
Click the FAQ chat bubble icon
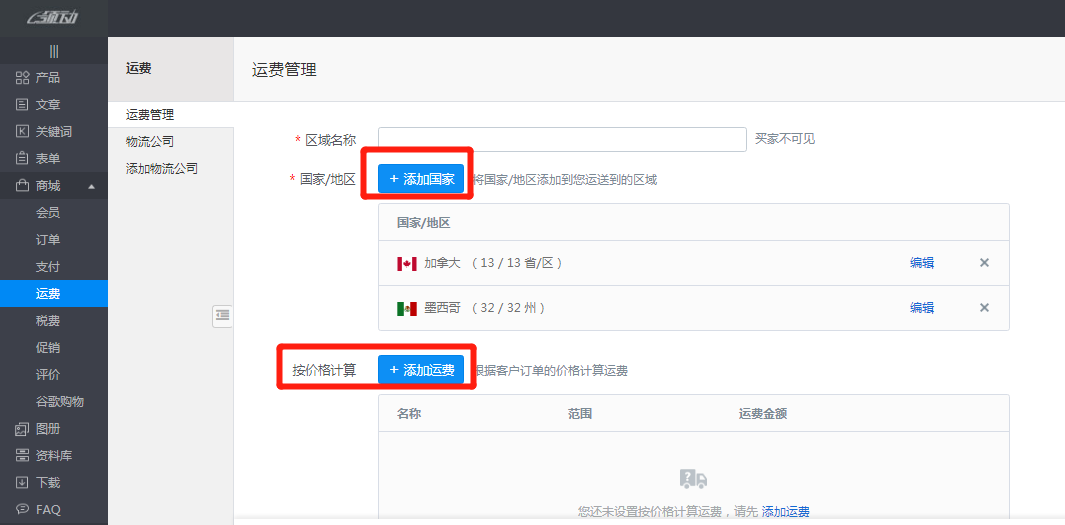[x=22, y=509]
